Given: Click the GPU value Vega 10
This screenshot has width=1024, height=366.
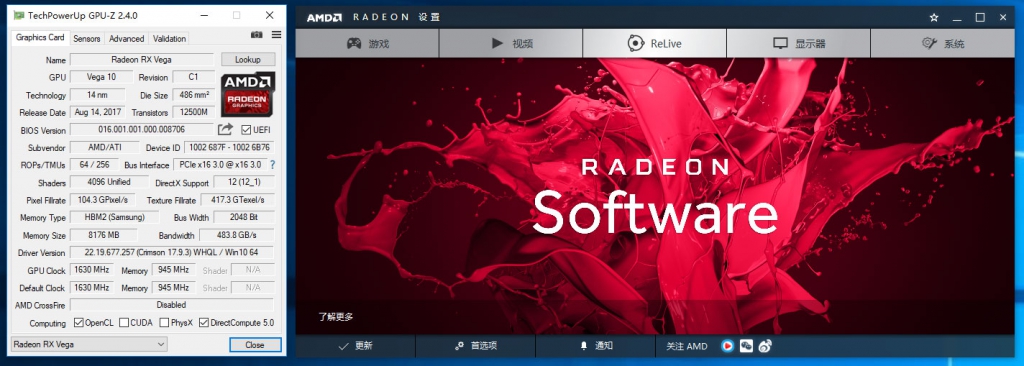Looking at the screenshot, I should coord(101,76).
